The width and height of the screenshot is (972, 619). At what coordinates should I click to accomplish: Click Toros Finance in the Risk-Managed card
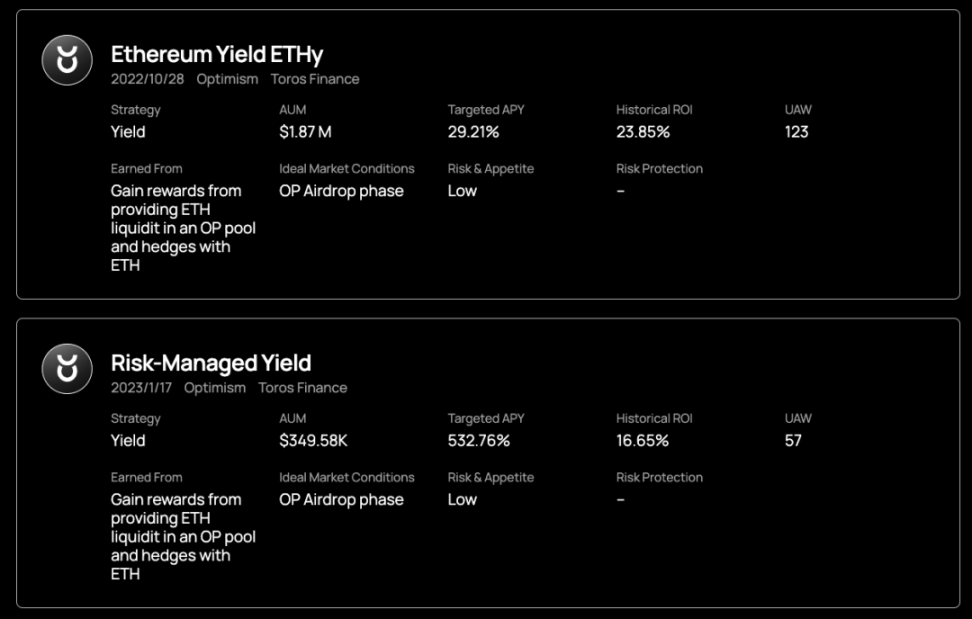coord(303,388)
